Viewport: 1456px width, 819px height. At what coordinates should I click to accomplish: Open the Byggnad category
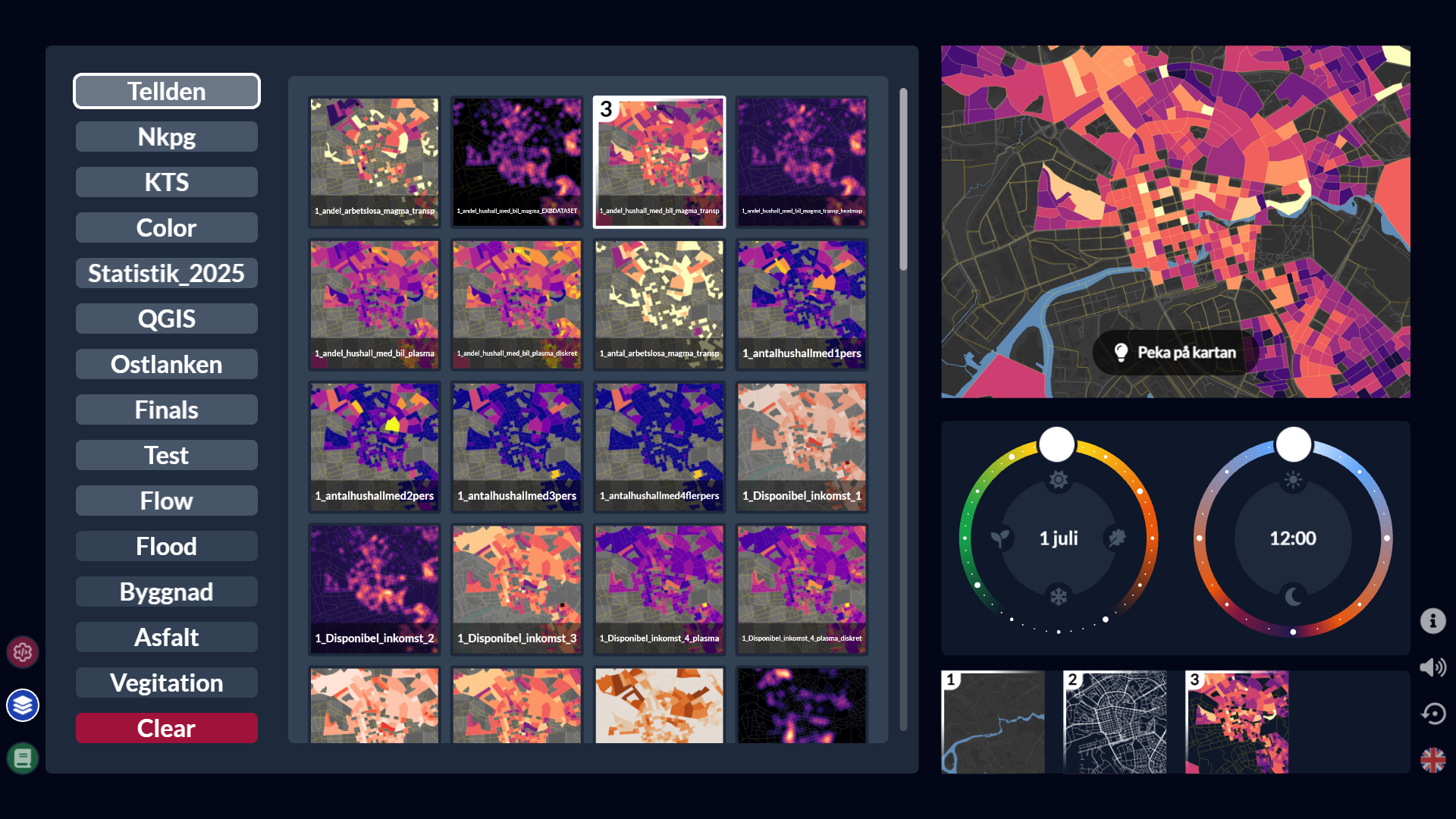(167, 591)
